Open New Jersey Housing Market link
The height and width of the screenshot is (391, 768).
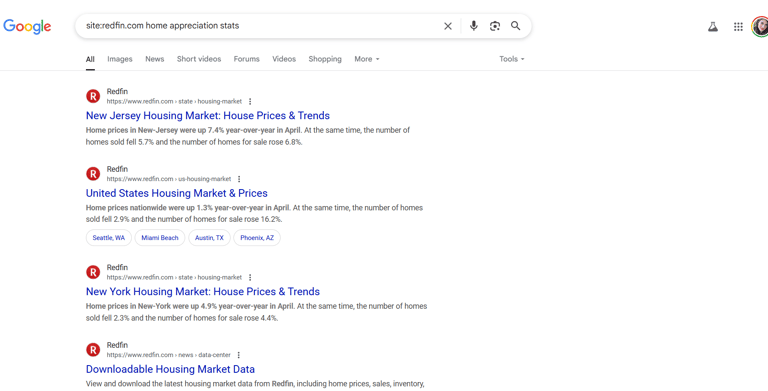208,116
